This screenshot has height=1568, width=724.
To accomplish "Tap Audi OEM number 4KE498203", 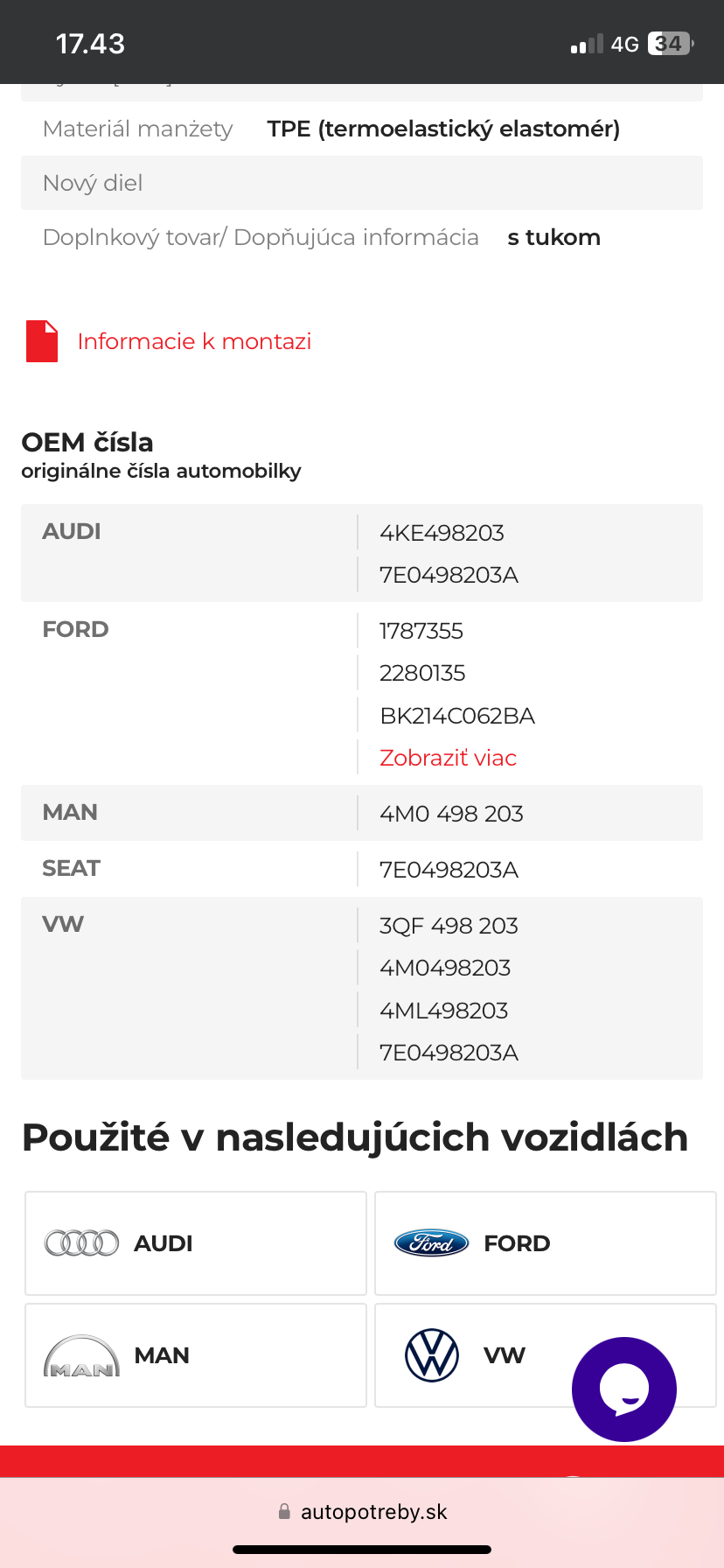I will [442, 533].
